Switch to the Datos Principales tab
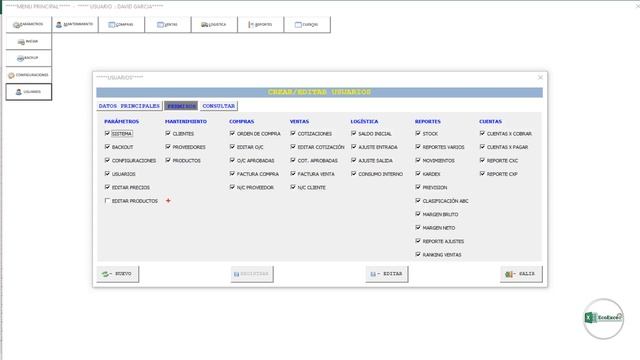Viewport: 640px width, 360px height. (x=129, y=106)
